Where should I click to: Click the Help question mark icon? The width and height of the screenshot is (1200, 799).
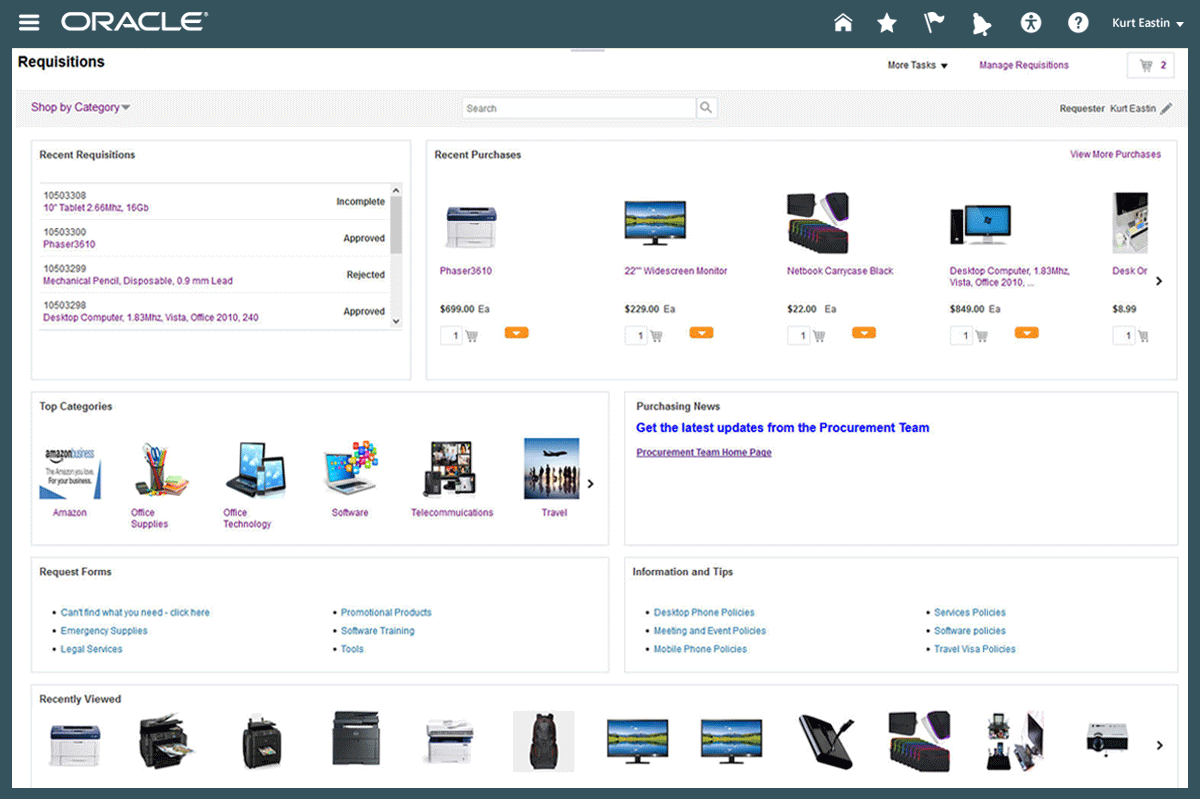coord(1077,23)
